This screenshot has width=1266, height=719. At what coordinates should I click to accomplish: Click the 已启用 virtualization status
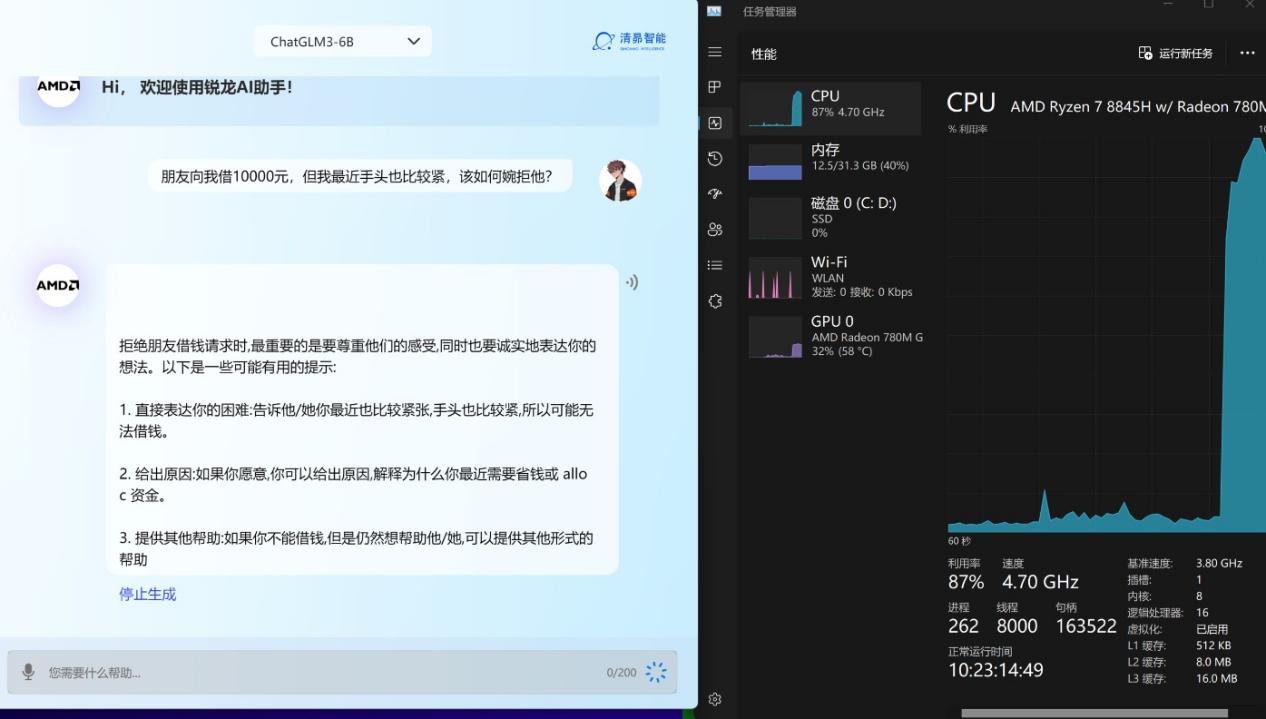click(x=1211, y=630)
